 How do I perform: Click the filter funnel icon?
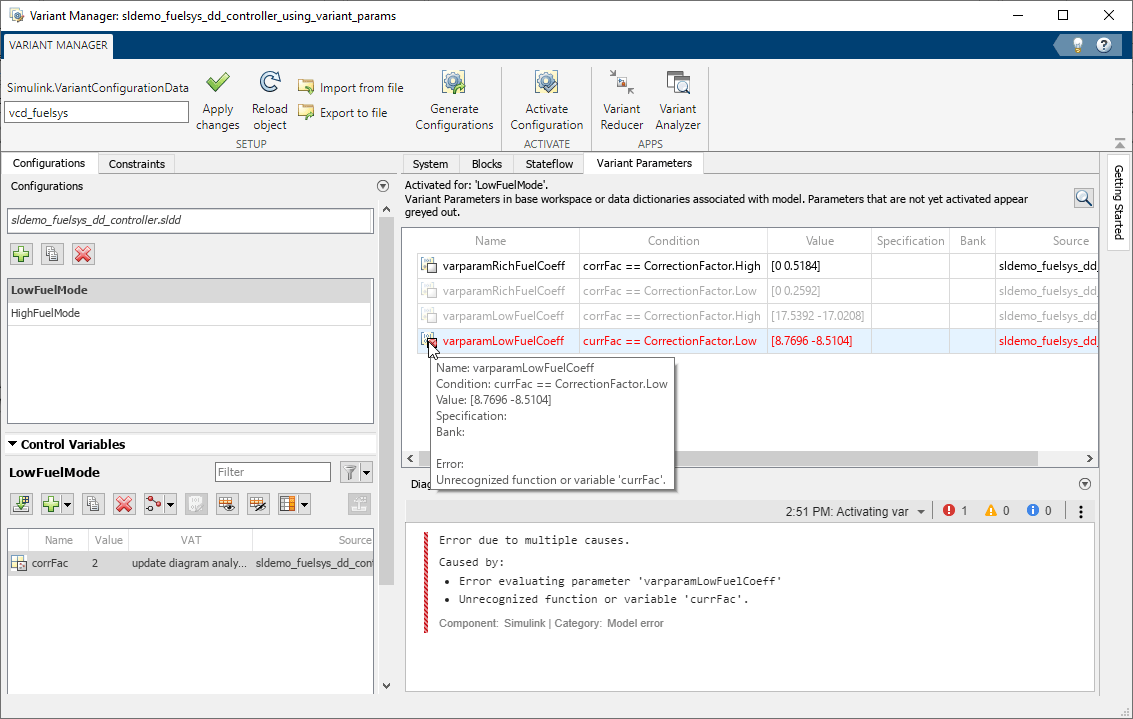(x=350, y=473)
